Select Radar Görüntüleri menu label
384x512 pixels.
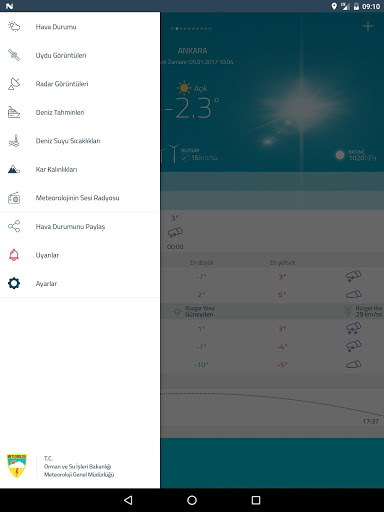pyautogui.click(x=62, y=84)
